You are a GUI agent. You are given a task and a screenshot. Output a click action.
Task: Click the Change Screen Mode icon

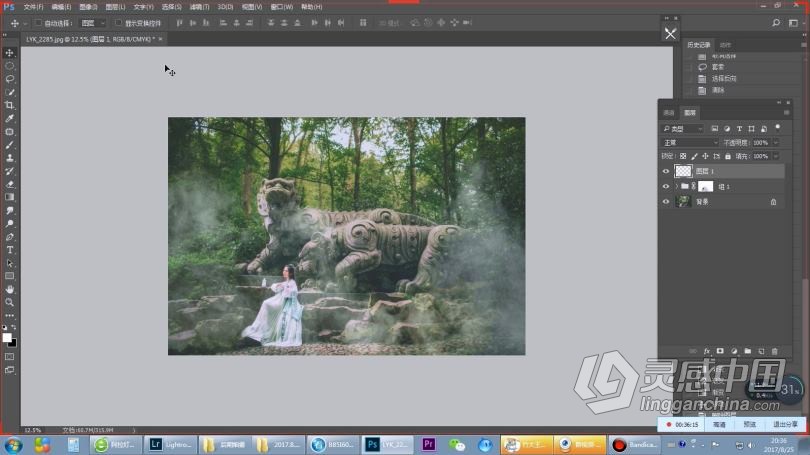[x=9, y=370]
